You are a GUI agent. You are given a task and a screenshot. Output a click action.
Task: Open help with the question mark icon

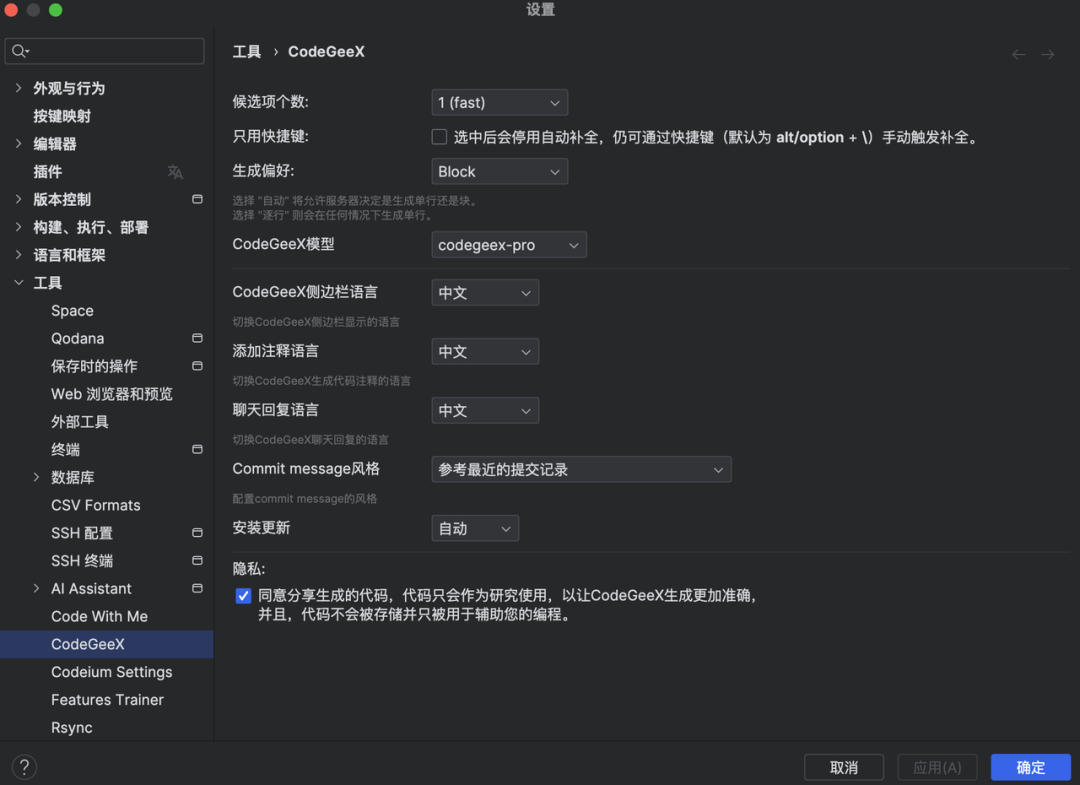click(24, 767)
